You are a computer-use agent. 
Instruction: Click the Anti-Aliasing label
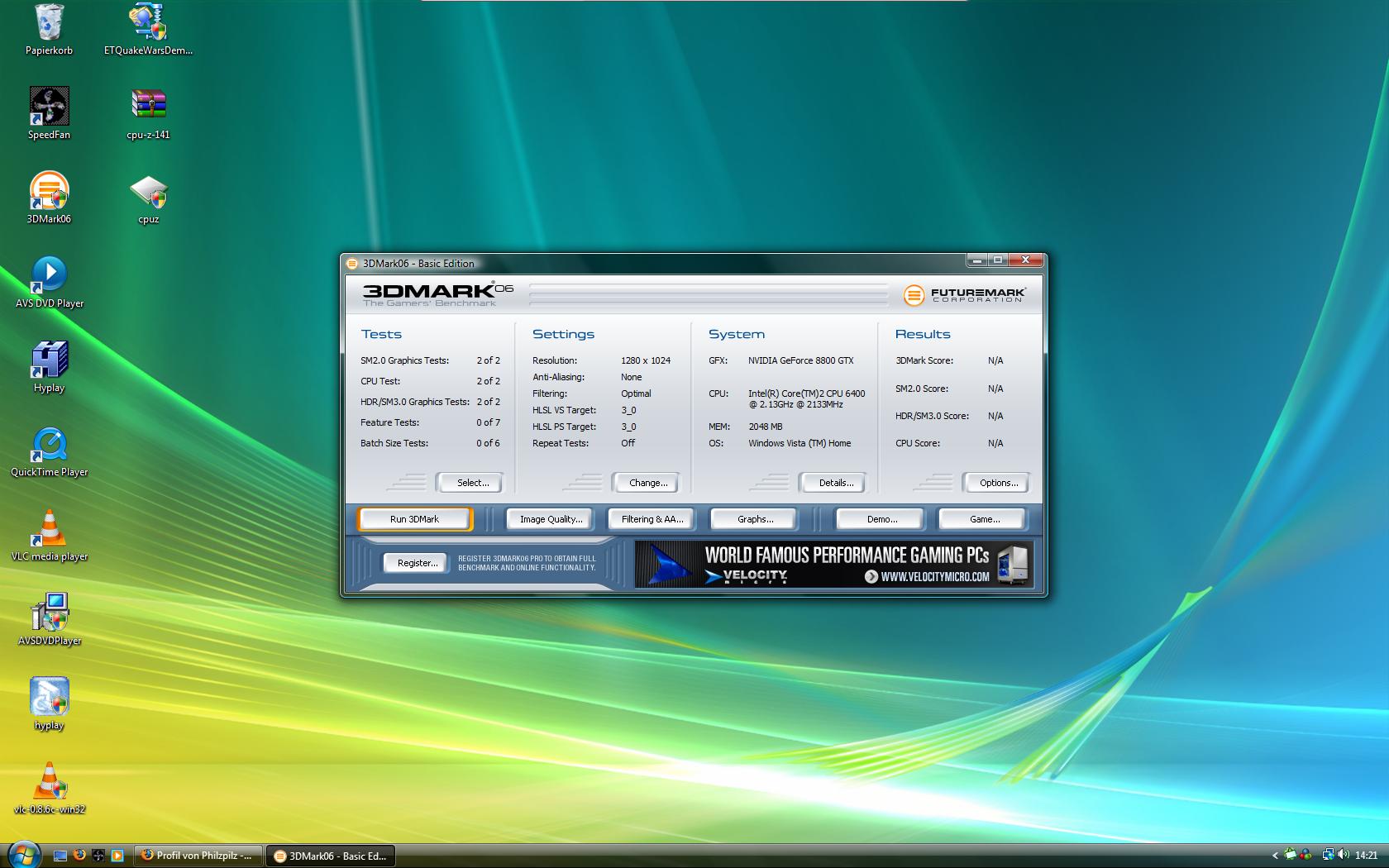tap(558, 377)
